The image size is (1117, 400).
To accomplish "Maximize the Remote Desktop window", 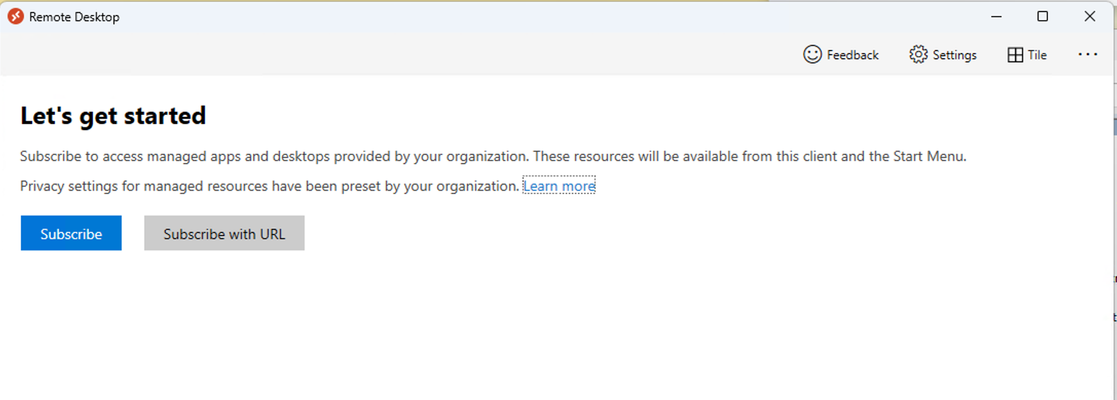I will [x=1042, y=16].
